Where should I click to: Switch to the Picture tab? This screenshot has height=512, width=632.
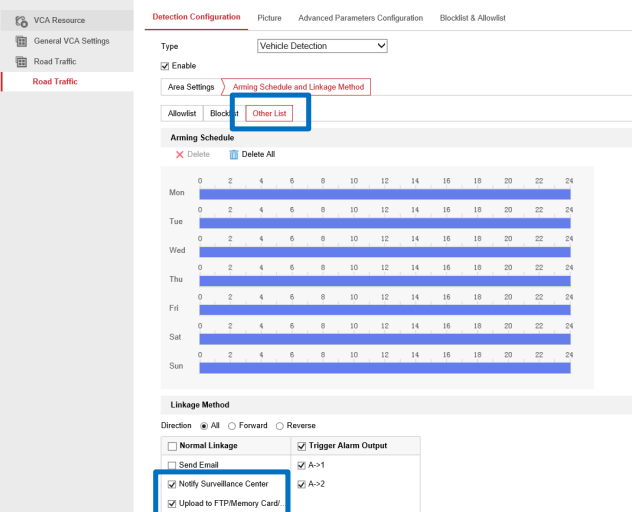pyautogui.click(x=269, y=18)
